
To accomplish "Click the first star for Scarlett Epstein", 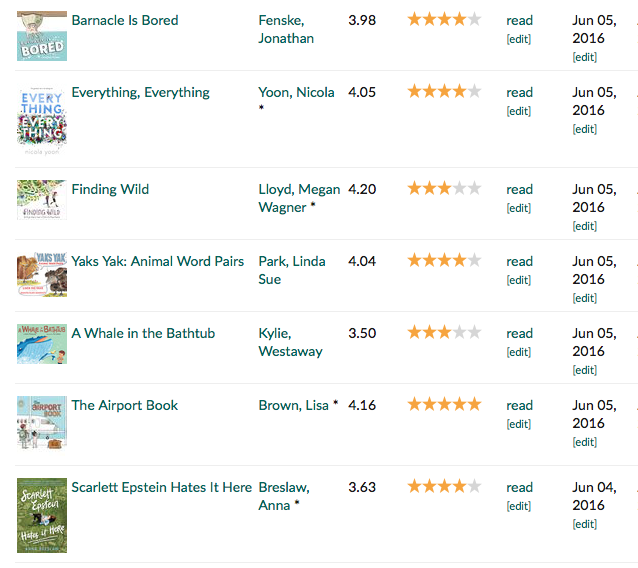I will tap(414, 486).
